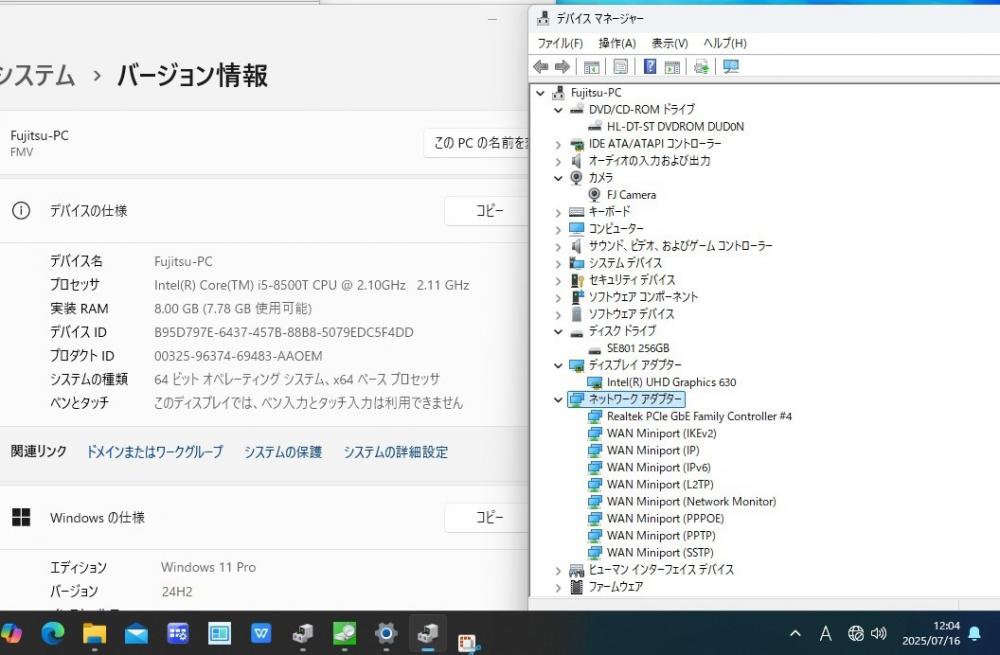Open ドメインまたはワークグループ link
The height and width of the screenshot is (655, 1000).
(x=155, y=452)
